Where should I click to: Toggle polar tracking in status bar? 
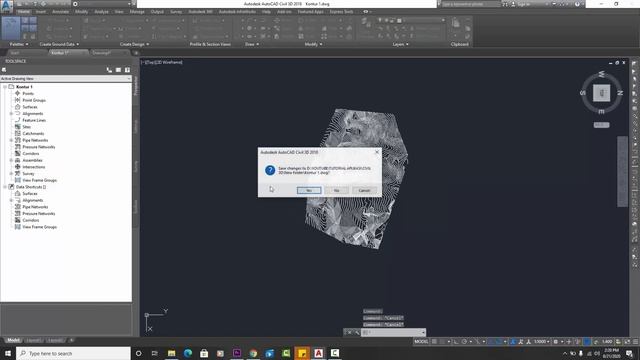(x=464, y=342)
